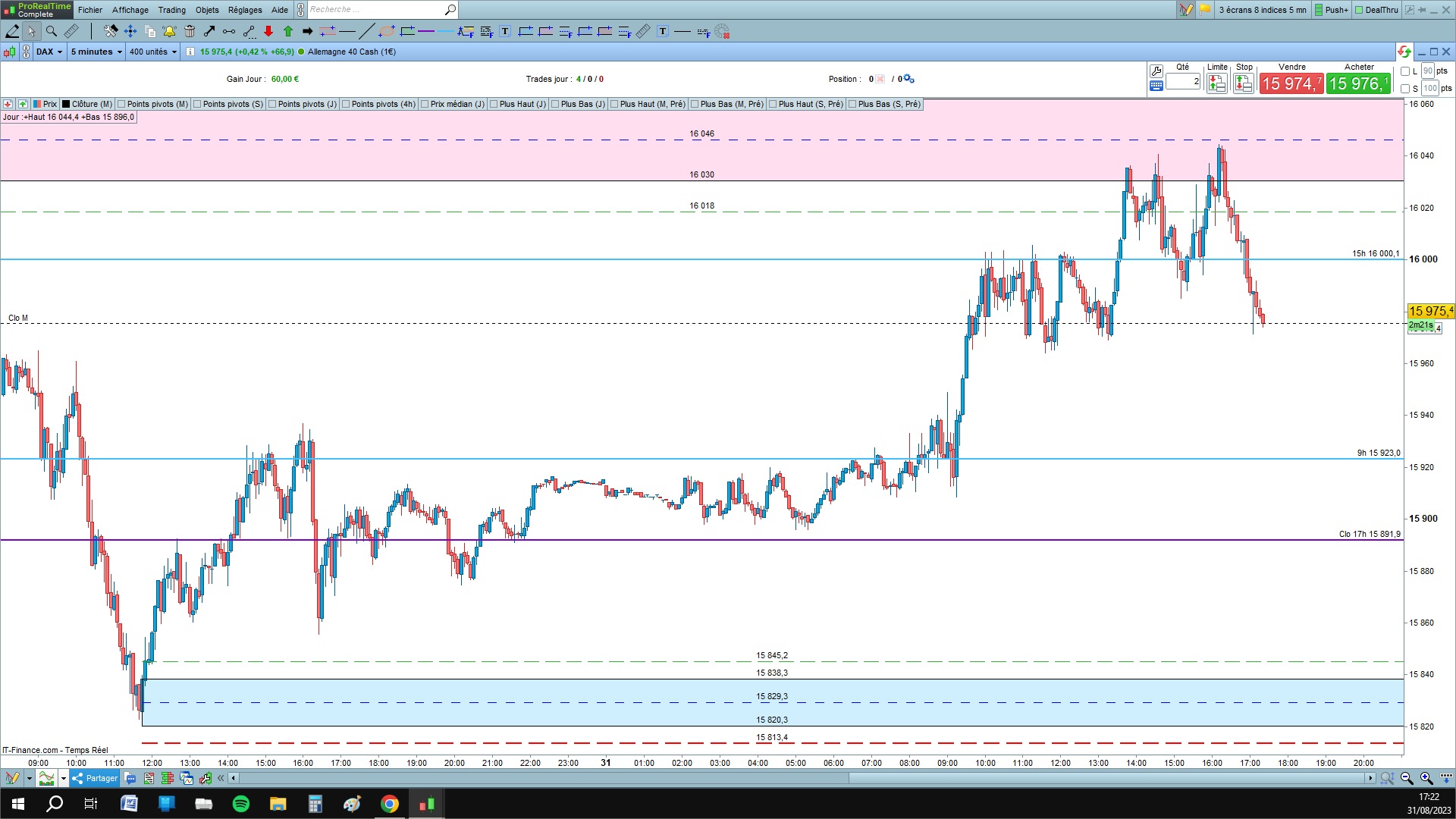Open the Réglages menu
Viewport: 1456px width, 819px height.
click(x=244, y=10)
